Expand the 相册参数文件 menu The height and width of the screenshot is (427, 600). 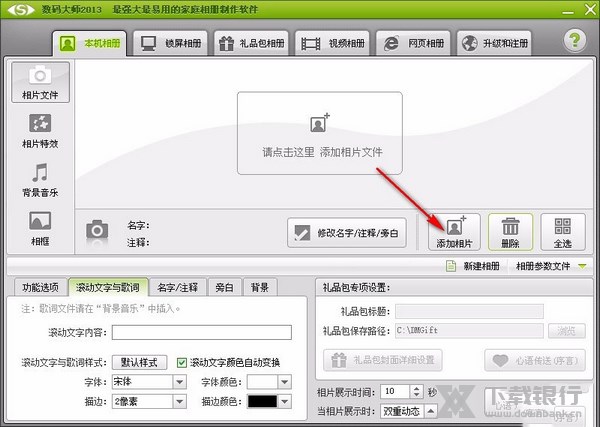click(581, 266)
